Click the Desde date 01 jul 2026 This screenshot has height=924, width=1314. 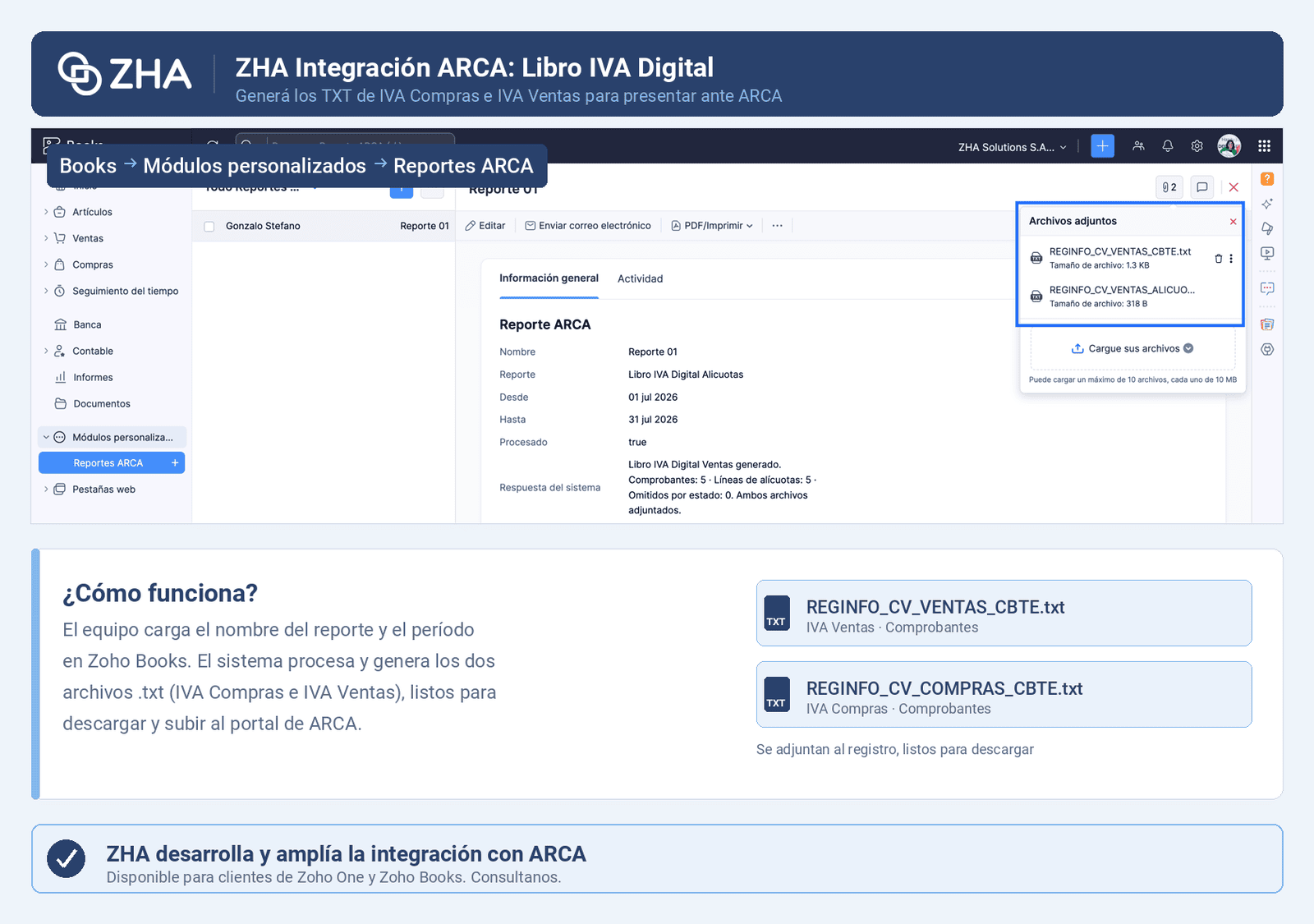[653, 398]
